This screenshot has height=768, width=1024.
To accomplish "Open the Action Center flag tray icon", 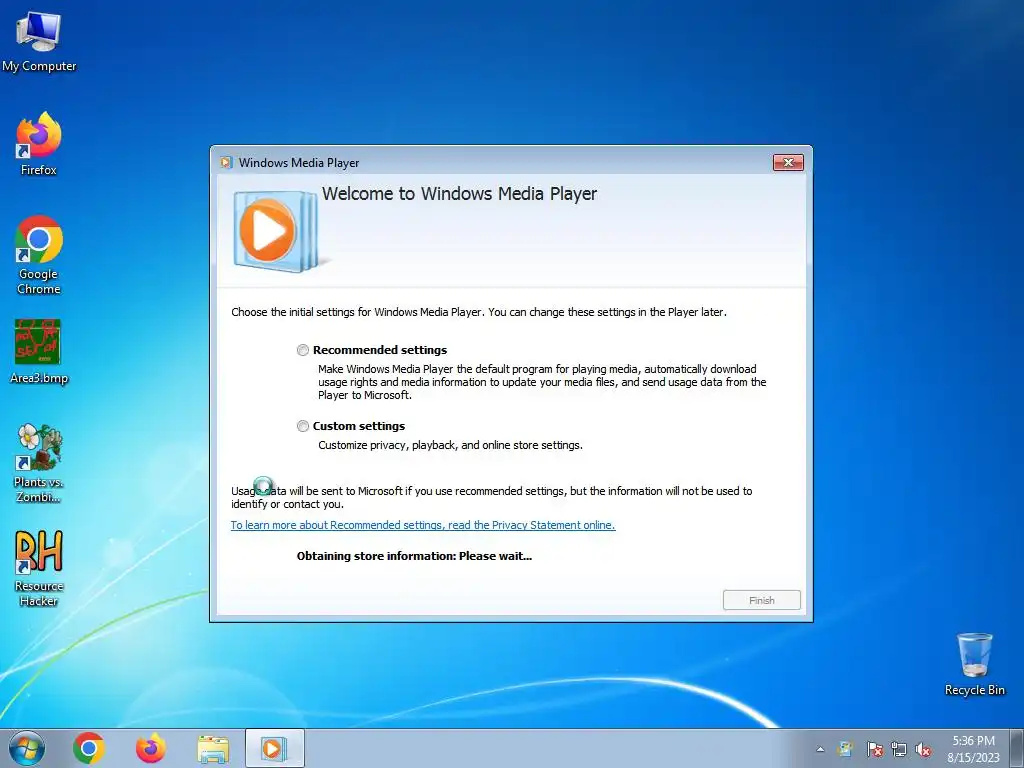I will click(x=874, y=749).
